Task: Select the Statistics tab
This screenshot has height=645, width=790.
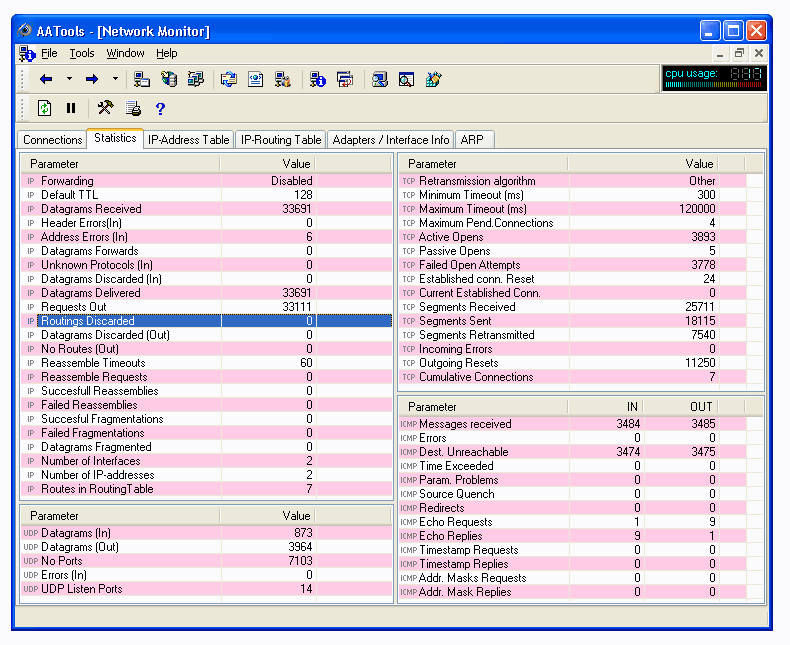Action: click(x=115, y=138)
